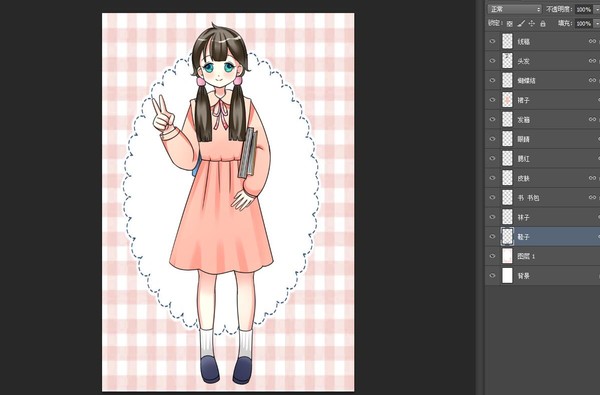Click the layer name 皮肤

coord(523,178)
